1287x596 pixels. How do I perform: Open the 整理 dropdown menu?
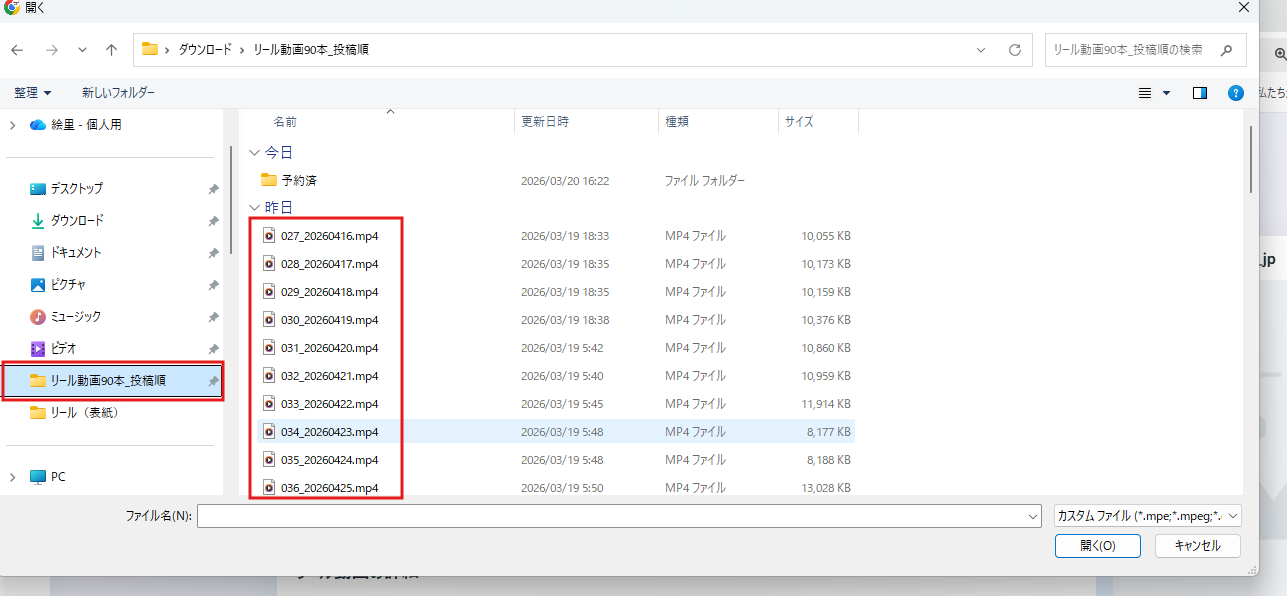33,92
